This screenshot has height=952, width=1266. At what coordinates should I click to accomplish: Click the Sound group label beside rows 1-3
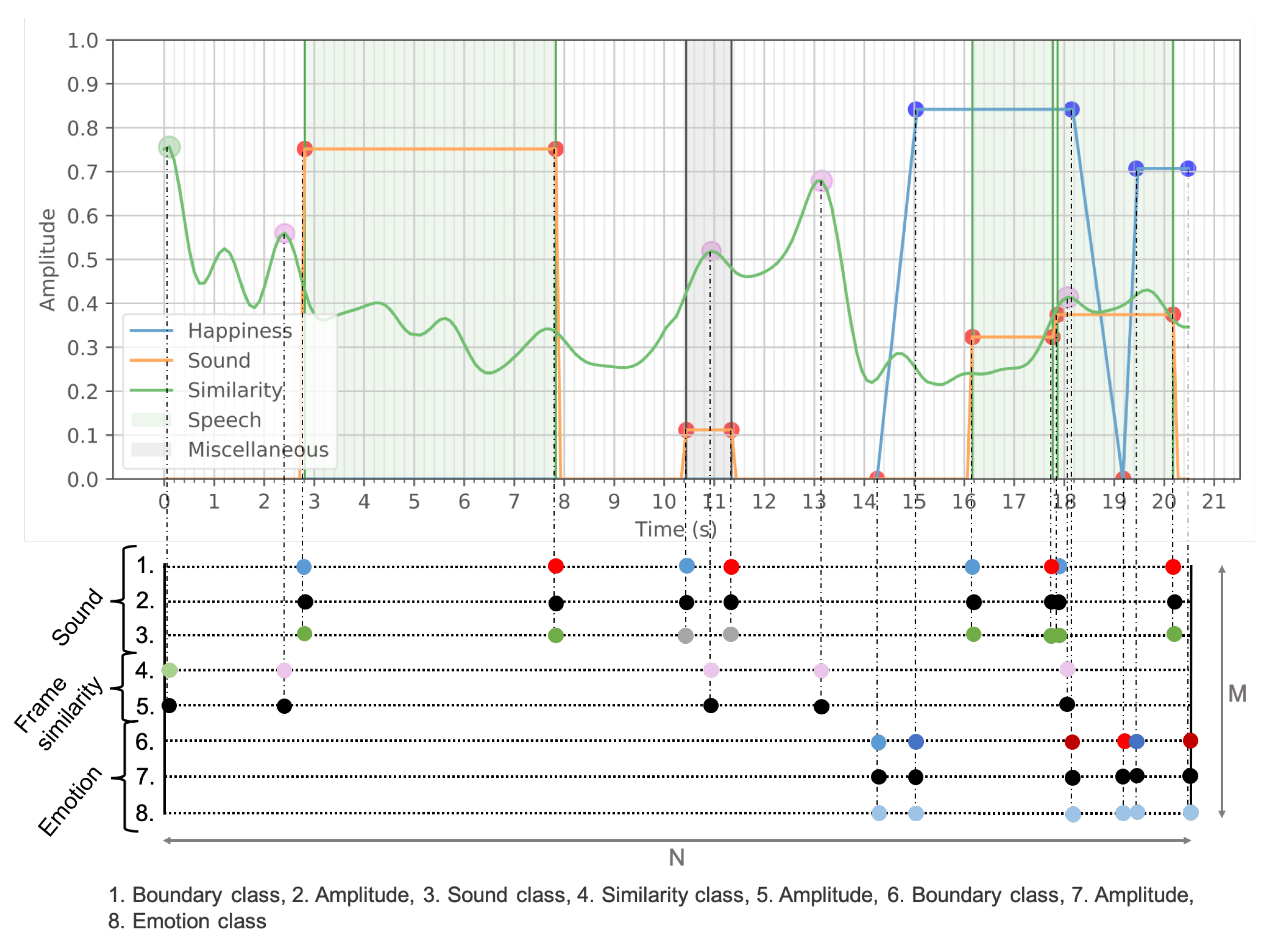point(77,617)
